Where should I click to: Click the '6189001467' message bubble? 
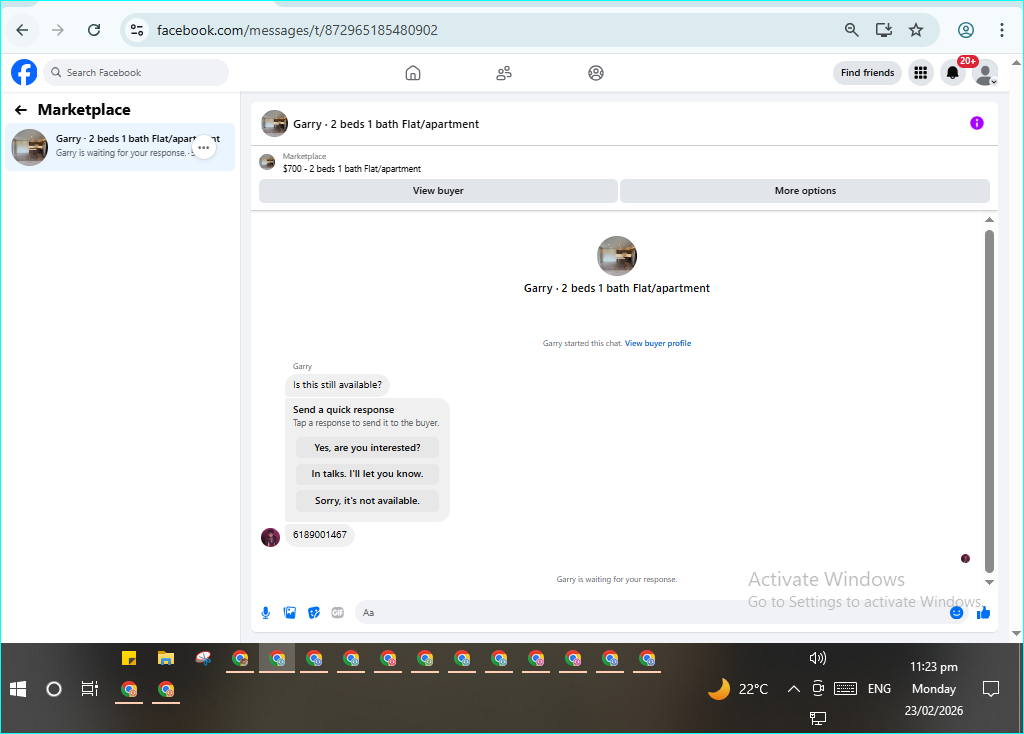tap(319, 535)
